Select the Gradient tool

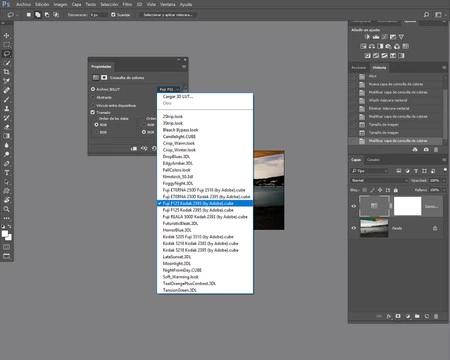click(x=6, y=136)
